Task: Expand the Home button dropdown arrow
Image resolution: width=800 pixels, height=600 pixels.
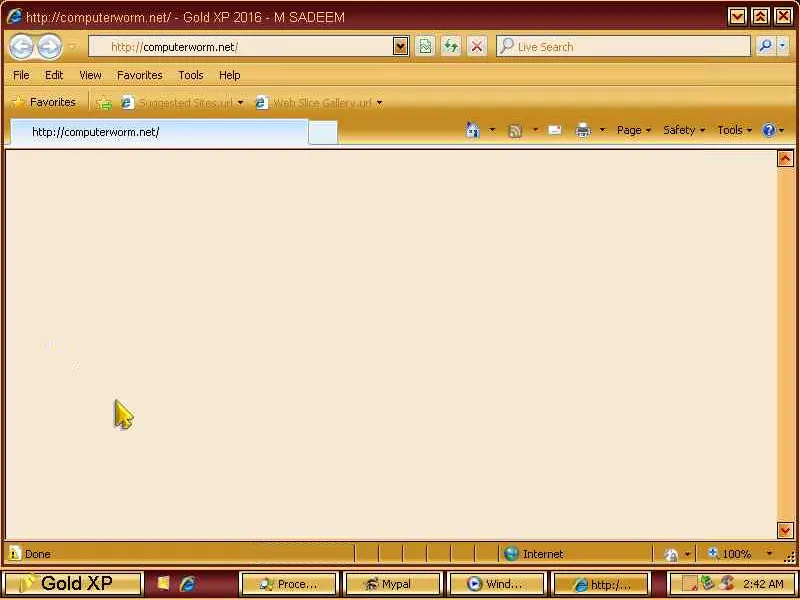Action: click(x=492, y=131)
